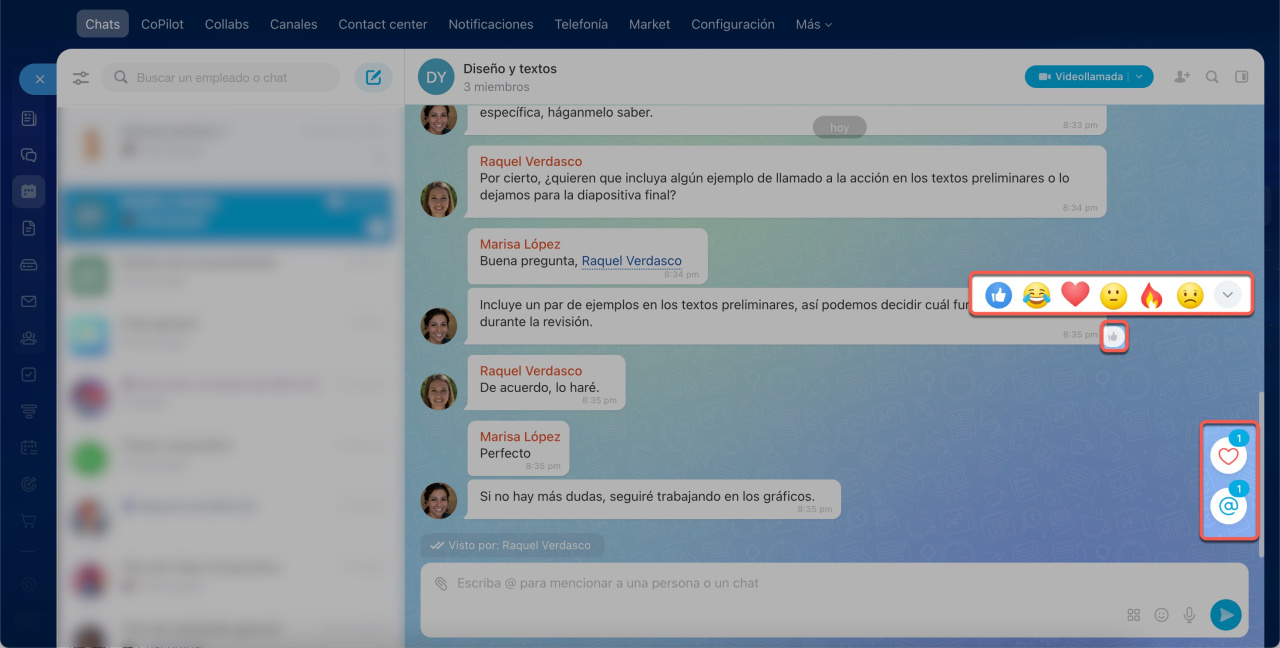The height and width of the screenshot is (648, 1280).
Task: Jump to the unread heart reaction
Action: pos(1229,456)
